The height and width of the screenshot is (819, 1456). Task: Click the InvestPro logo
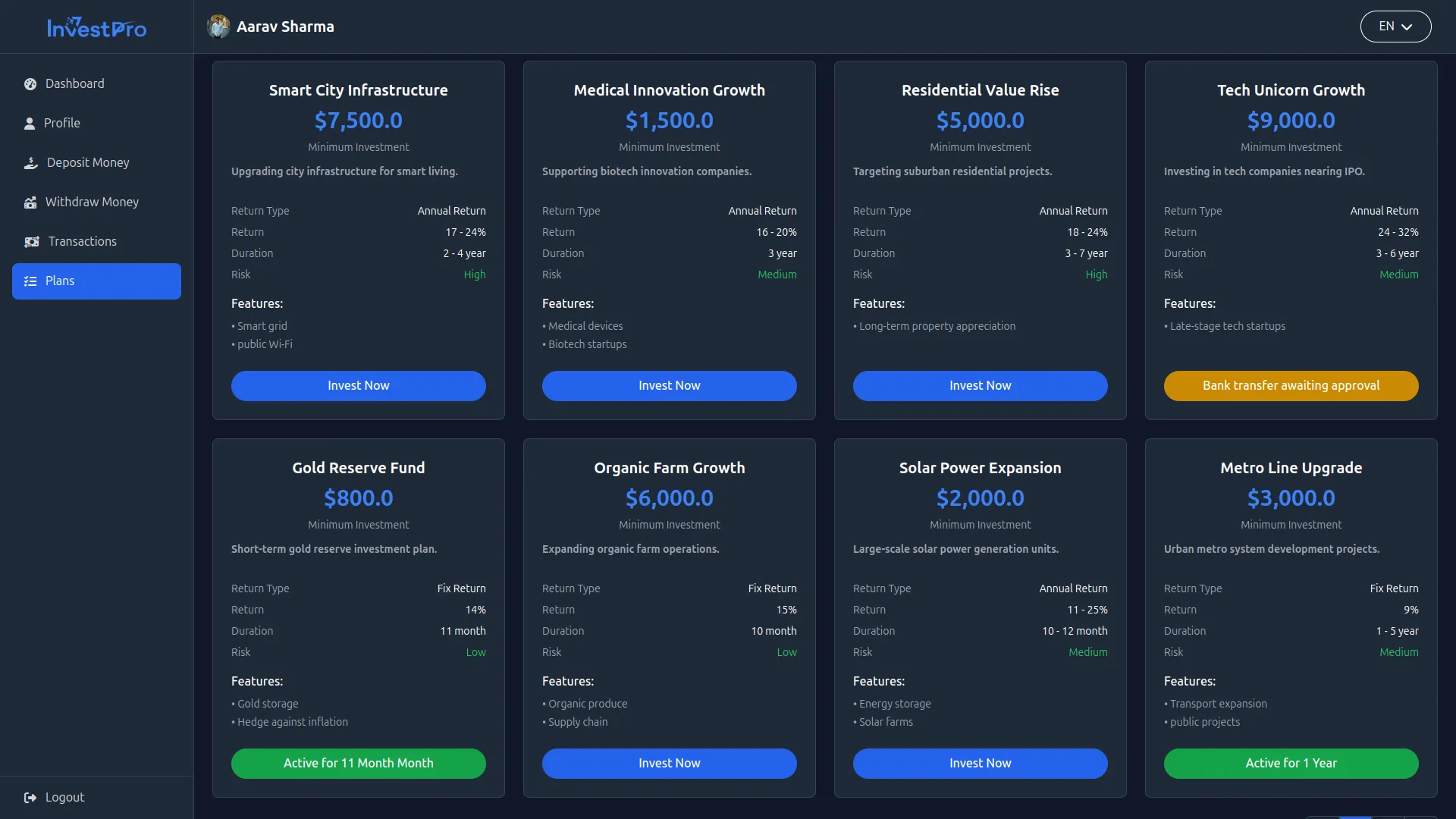point(97,27)
